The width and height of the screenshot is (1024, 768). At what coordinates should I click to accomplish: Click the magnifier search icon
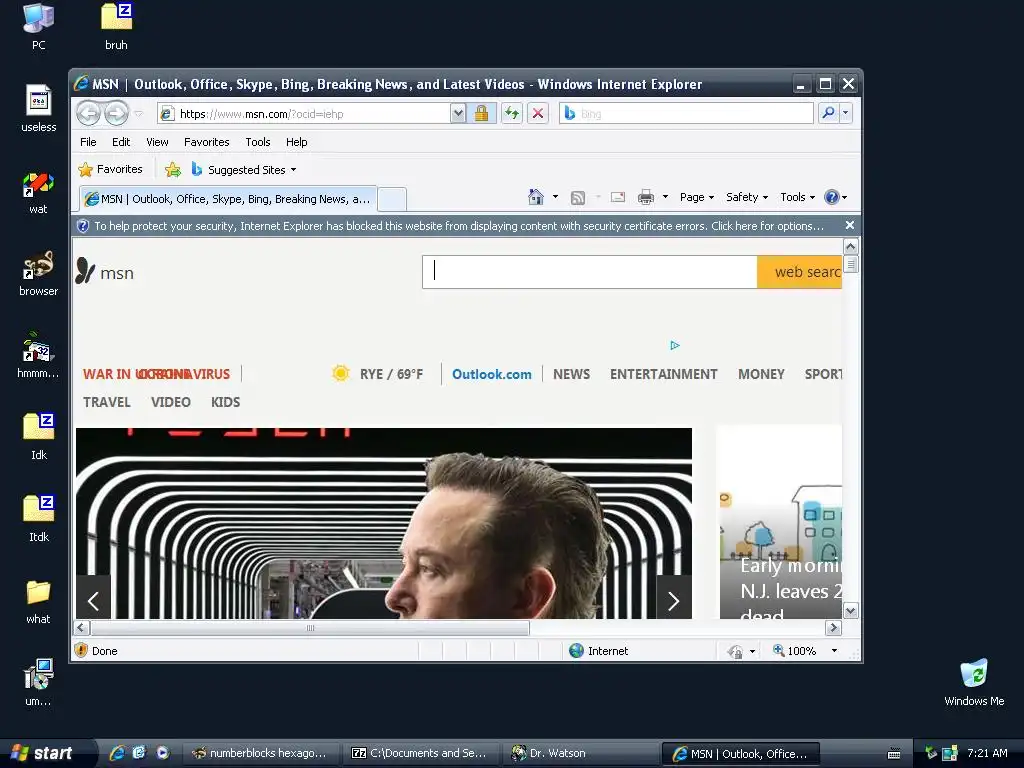point(828,113)
